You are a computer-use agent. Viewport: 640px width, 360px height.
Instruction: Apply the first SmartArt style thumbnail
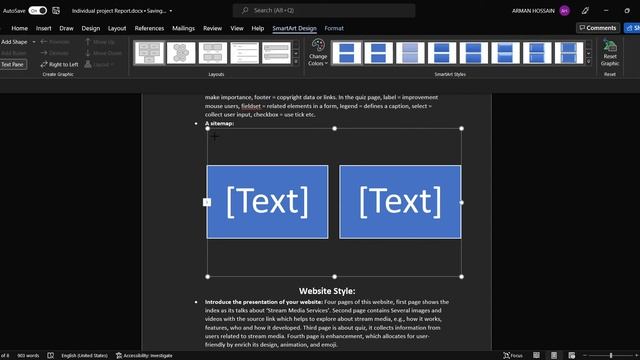click(347, 53)
